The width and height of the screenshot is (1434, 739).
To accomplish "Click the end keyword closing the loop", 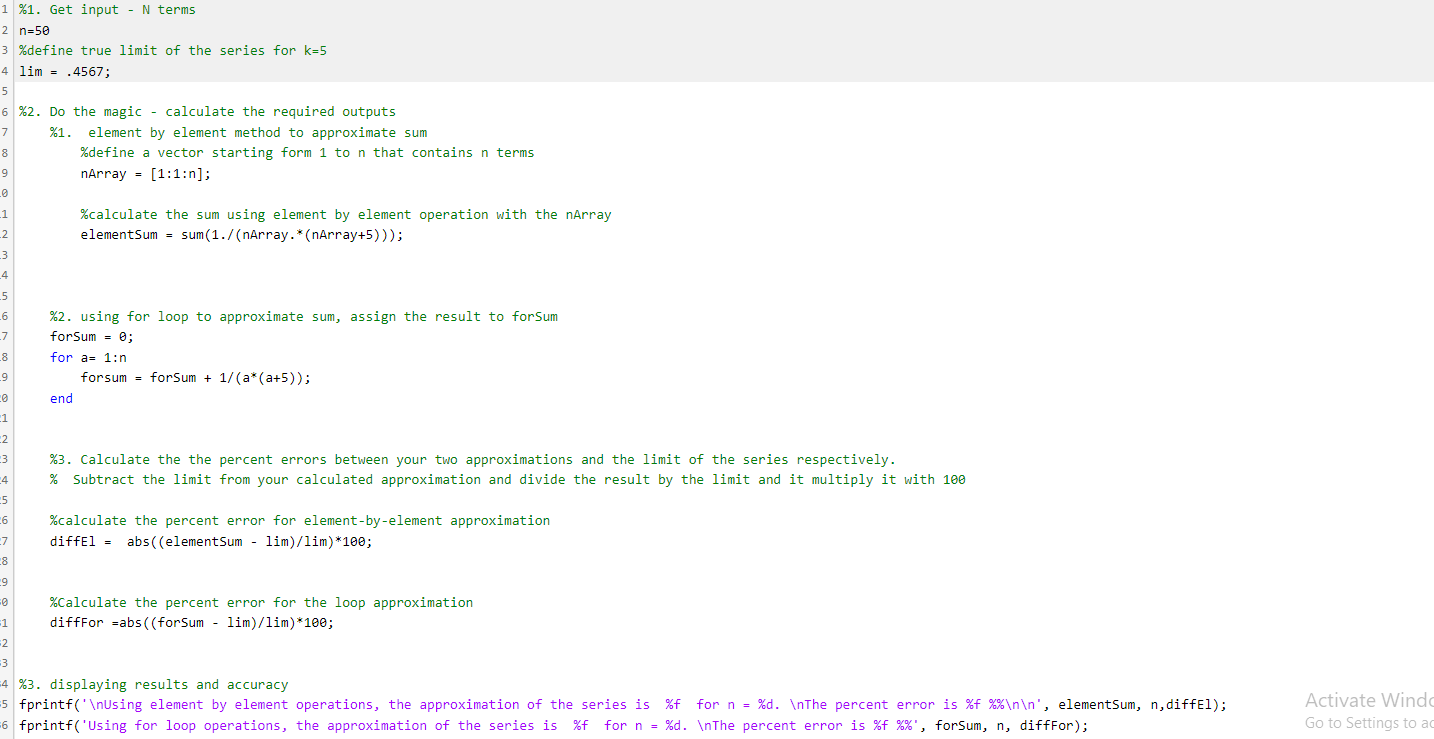I will point(60,398).
